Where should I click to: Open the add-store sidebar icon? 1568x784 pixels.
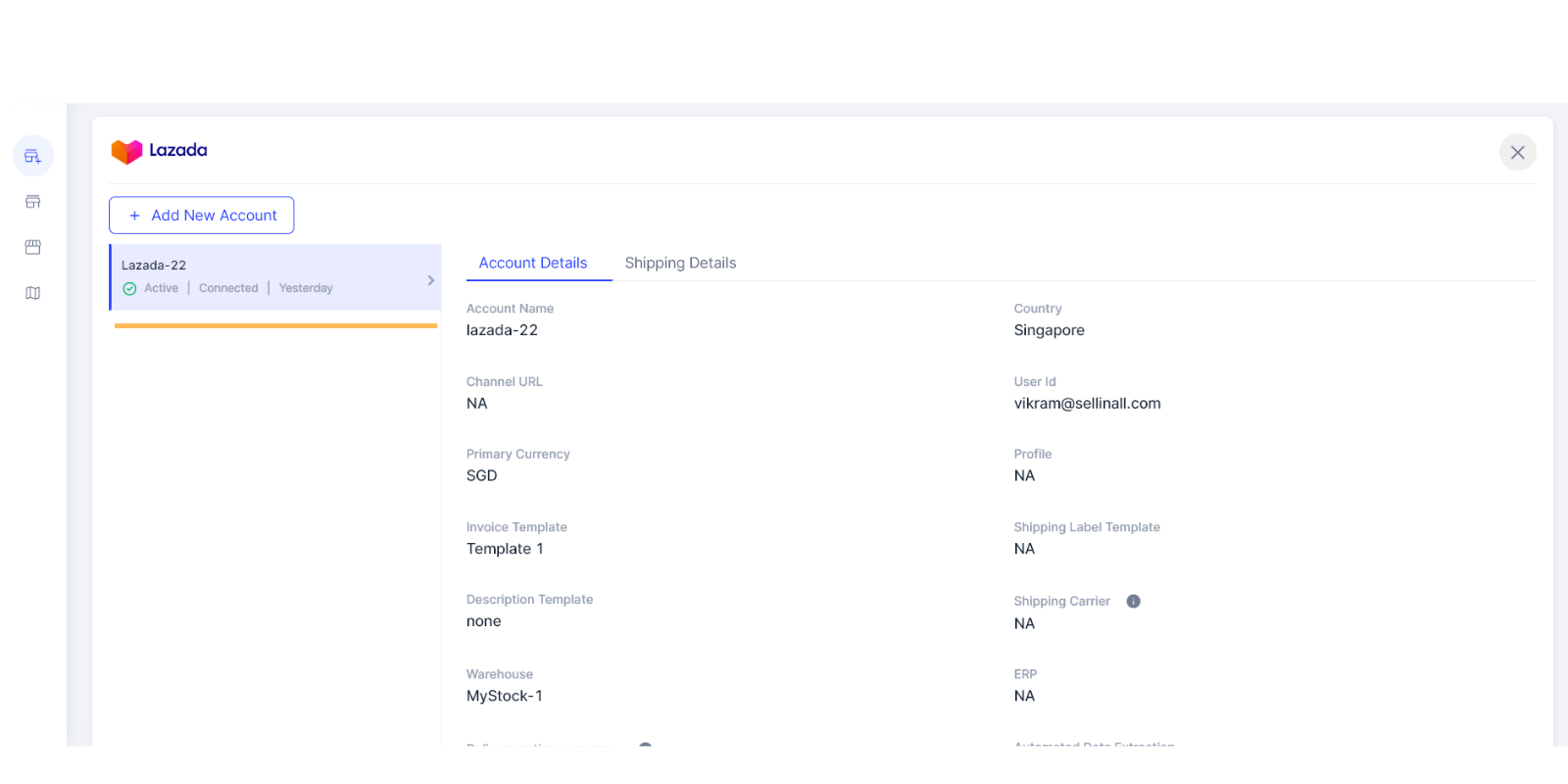(32, 156)
